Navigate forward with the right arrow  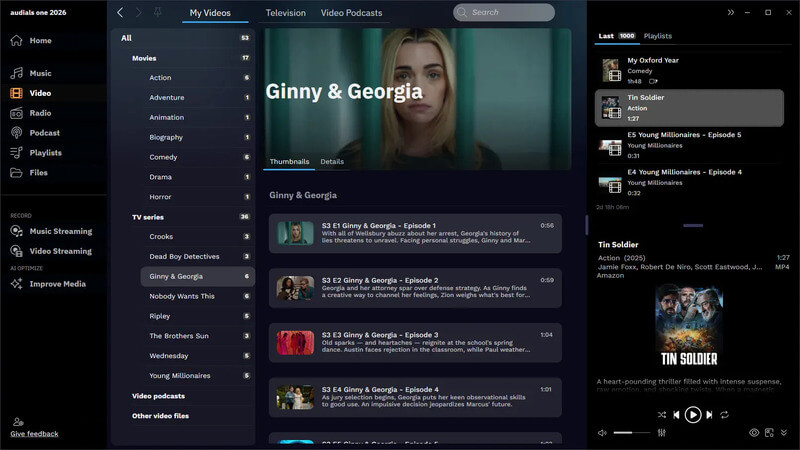click(x=138, y=12)
